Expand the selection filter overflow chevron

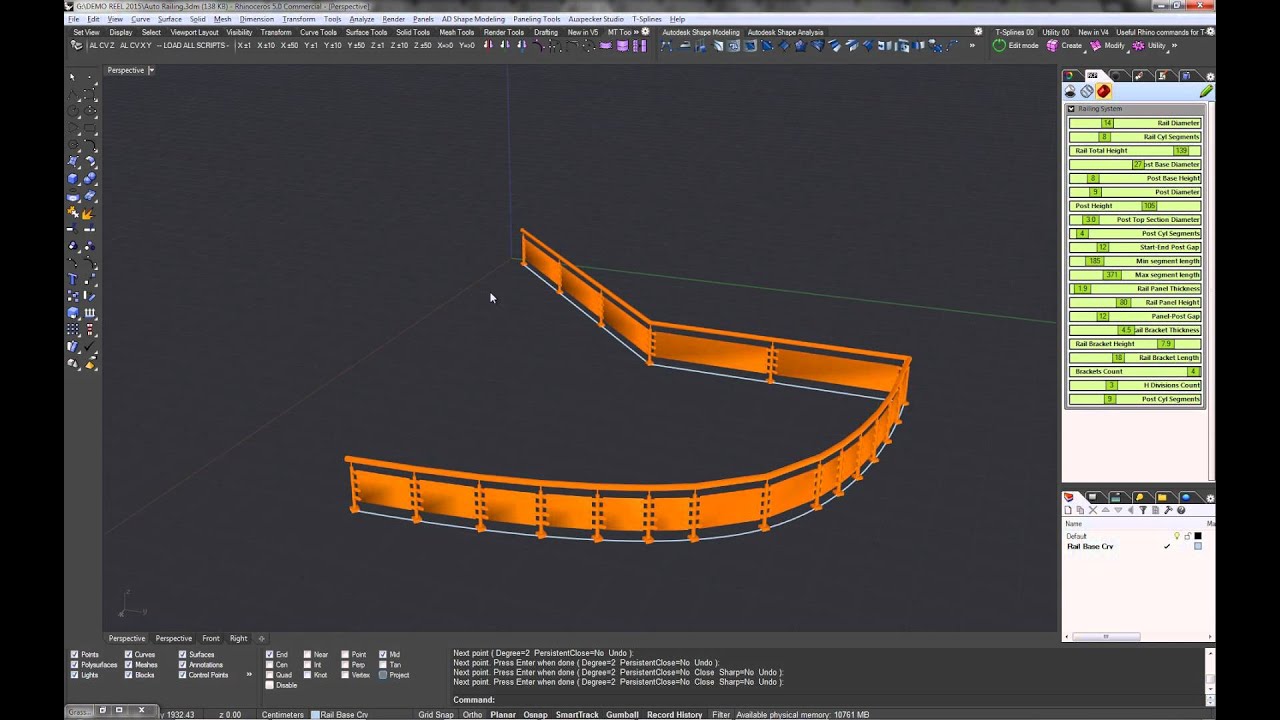tap(249, 674)
